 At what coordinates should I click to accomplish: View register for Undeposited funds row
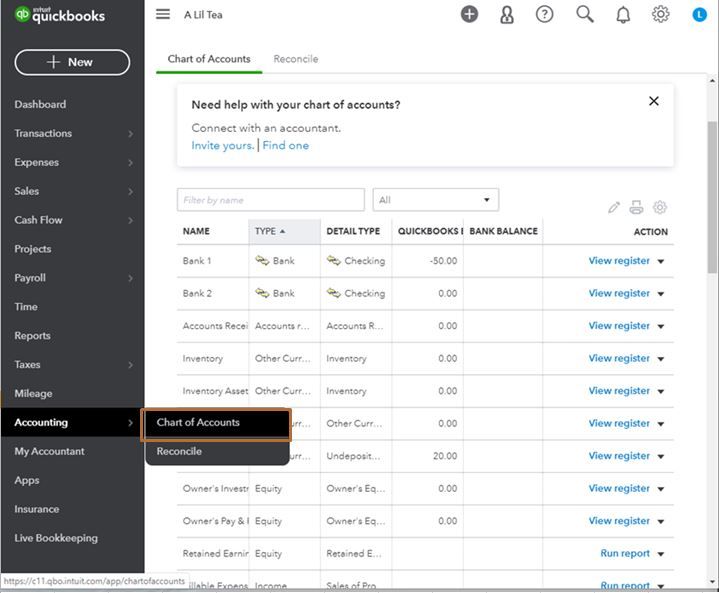(x=619, y=456)
